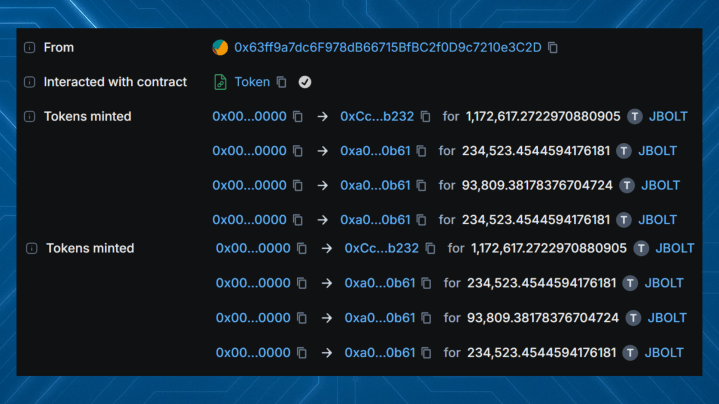Screen dimensions: 719x404
Task: Open 0xa0...0b61 in the upper 93,809.38 row
Action: 375,185
